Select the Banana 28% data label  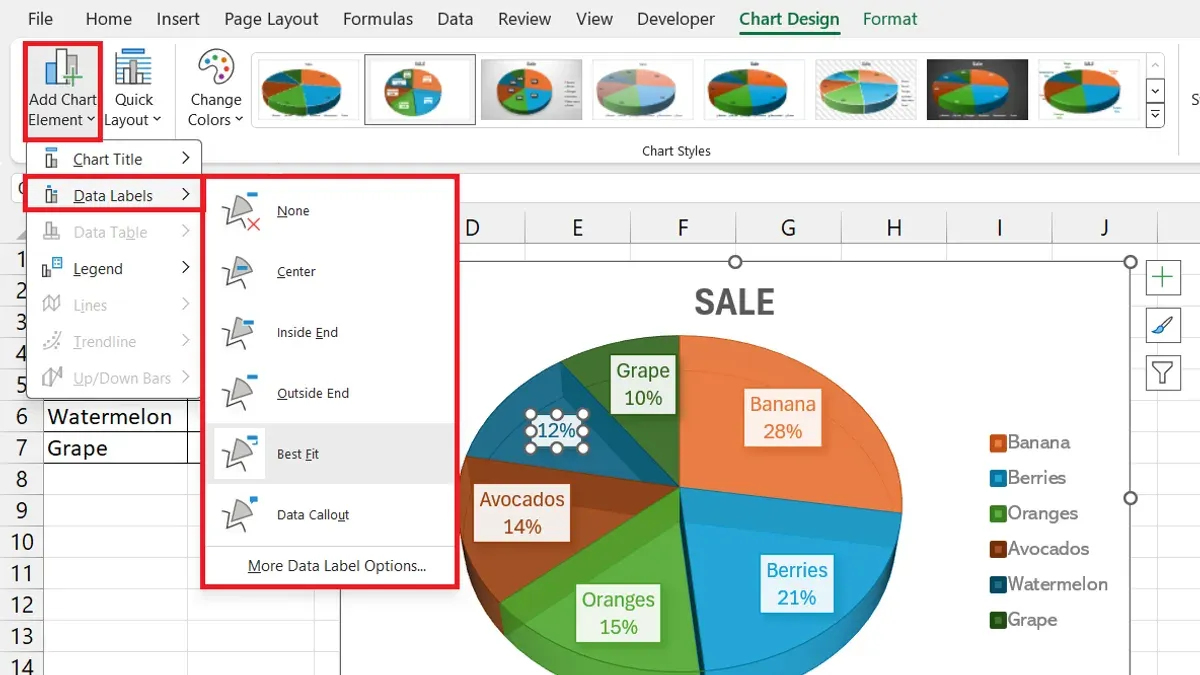783,418
